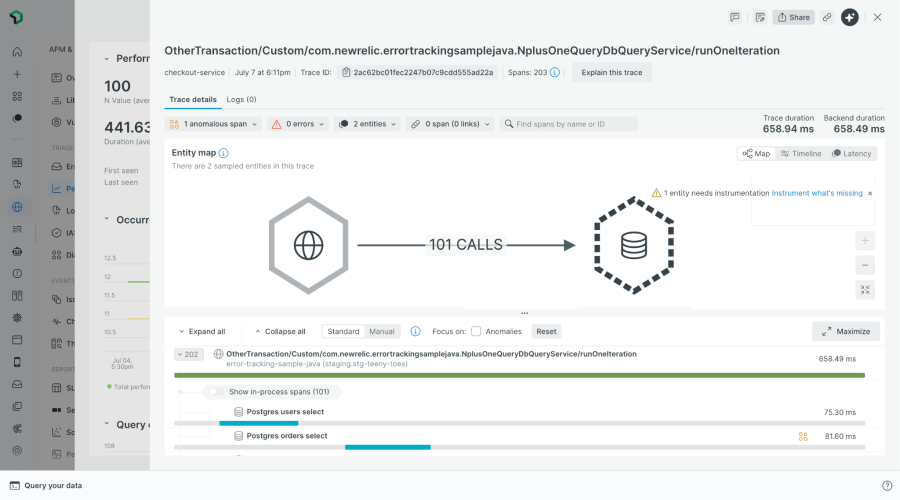Close the trace details panel
Image resolution: width=900 pixels, height=500 pixels.
point(878,17)
